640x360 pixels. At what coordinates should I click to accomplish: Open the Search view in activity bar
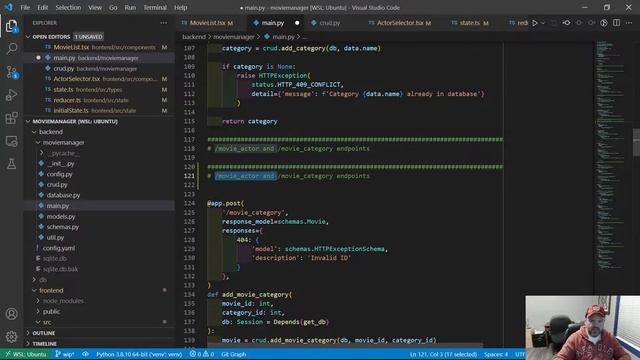[x=11, y=49]
